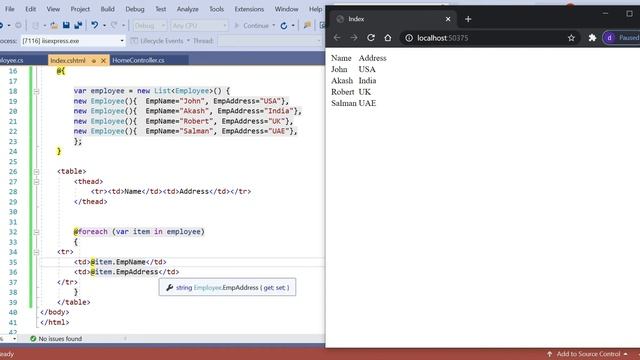The image size is (640, 360).
Task: Click the No issues found status indicator
Action: pyautogui.click(x=56, y=338)
